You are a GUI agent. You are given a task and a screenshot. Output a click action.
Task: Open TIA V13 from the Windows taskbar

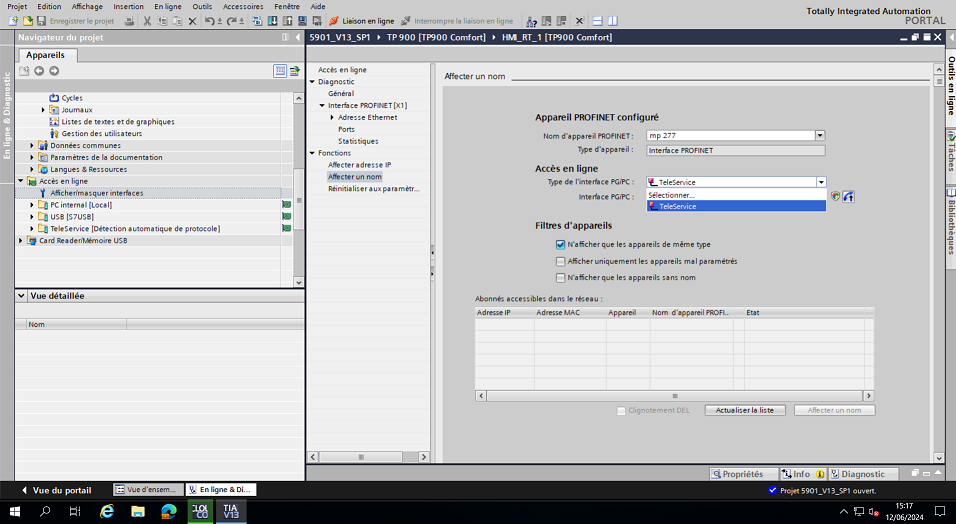click(231, 511)
